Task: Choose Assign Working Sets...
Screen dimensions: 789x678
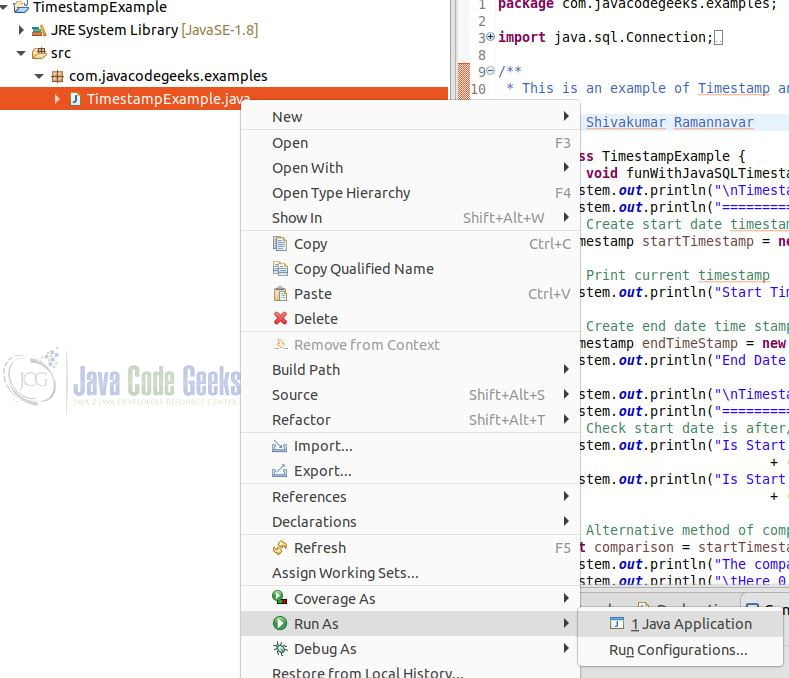Action: tap(411, 573)
